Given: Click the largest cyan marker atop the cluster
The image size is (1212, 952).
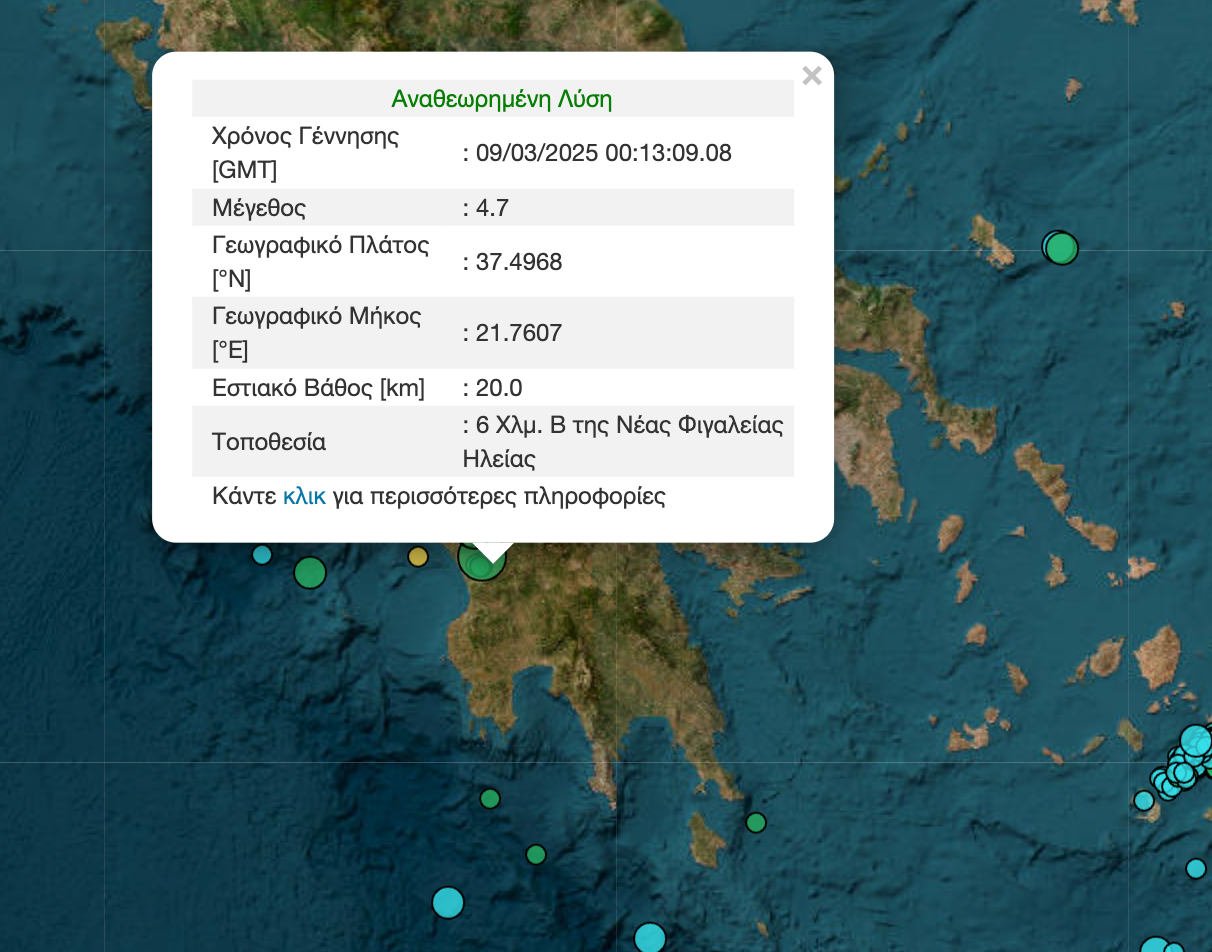Looking at the screenshot, I should [x=1196, y=741].
